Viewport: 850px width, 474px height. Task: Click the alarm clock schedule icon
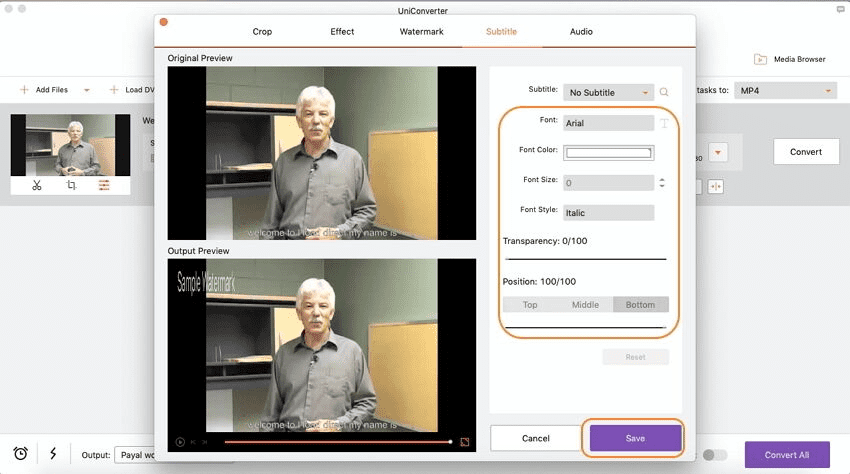20,454
